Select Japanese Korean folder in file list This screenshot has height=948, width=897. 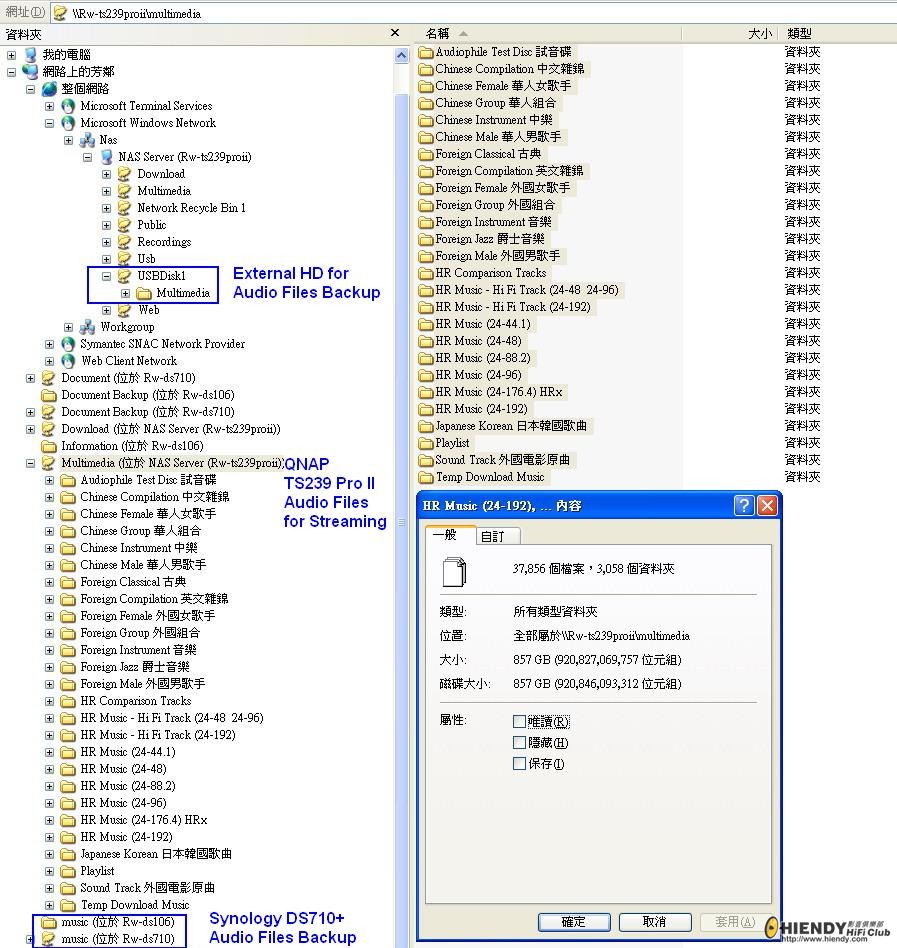coord(511,426)
